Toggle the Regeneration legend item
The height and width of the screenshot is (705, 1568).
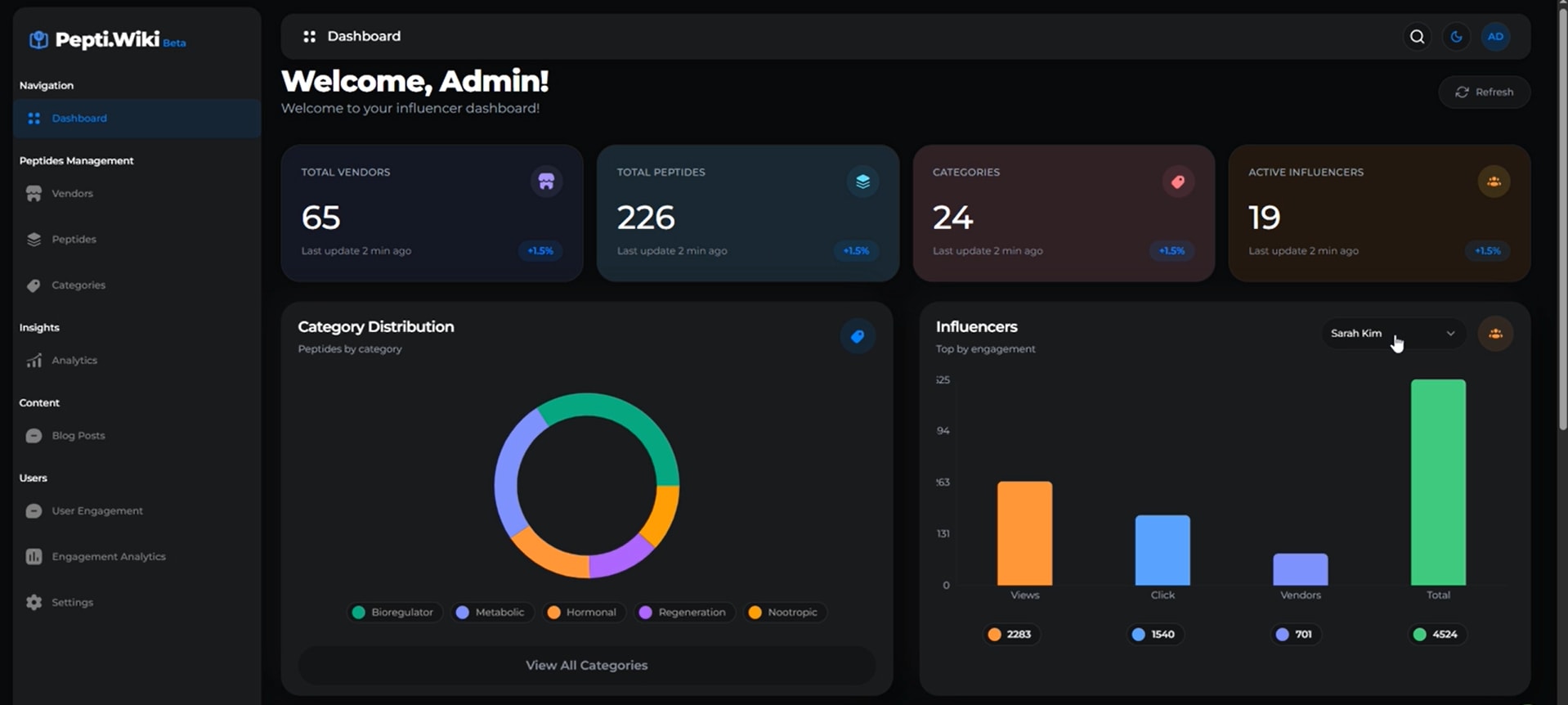pyautogui.click(x=684, y=613)
